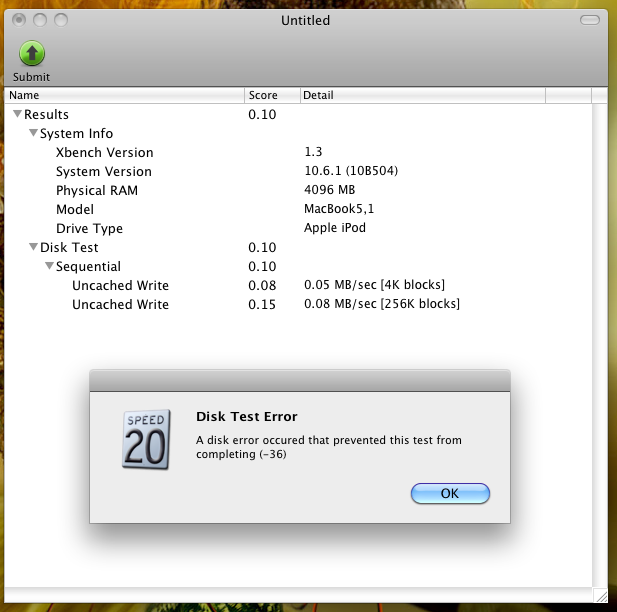Select the Model row
The height and width of the screenshot is (612, 617).
(298, 209)
